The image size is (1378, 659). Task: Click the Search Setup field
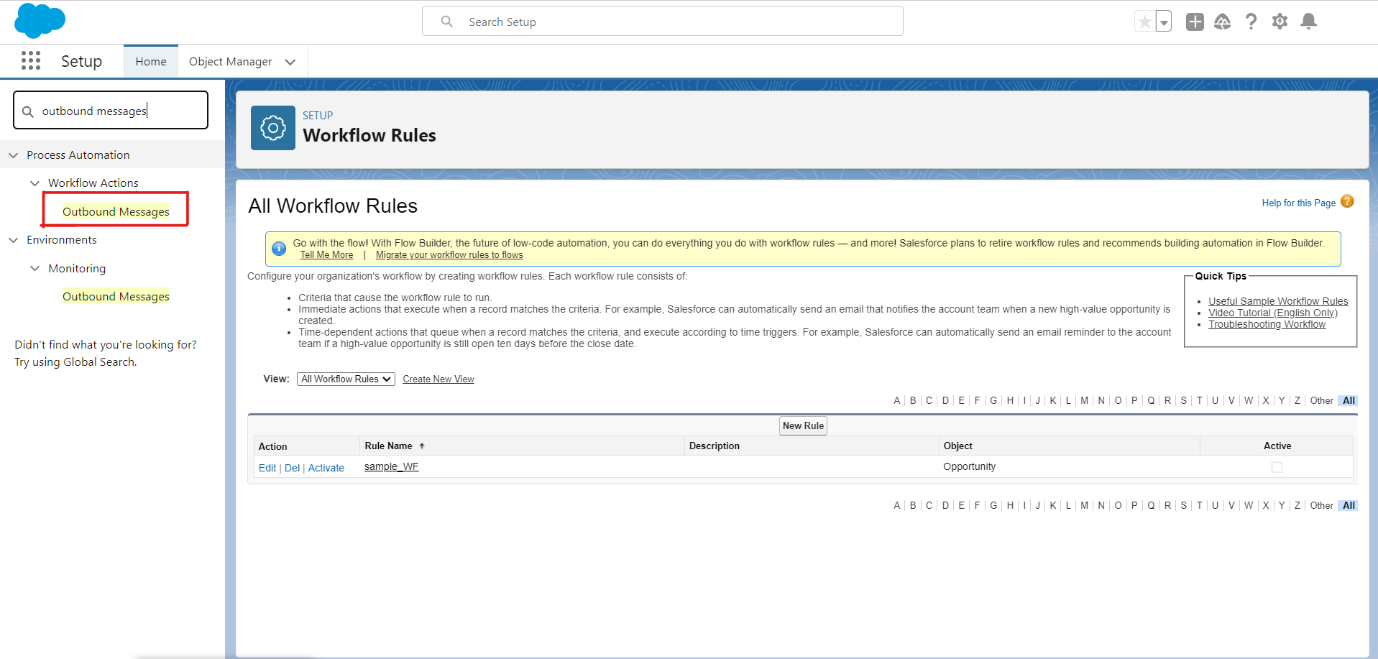coord(662,21)
